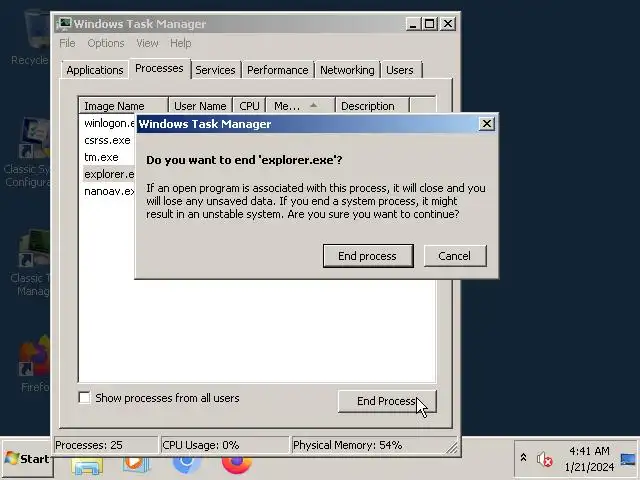The height and width of the screenshot is (480, 640).
Task: Sort by Description column header
Action: click(372, 106)
